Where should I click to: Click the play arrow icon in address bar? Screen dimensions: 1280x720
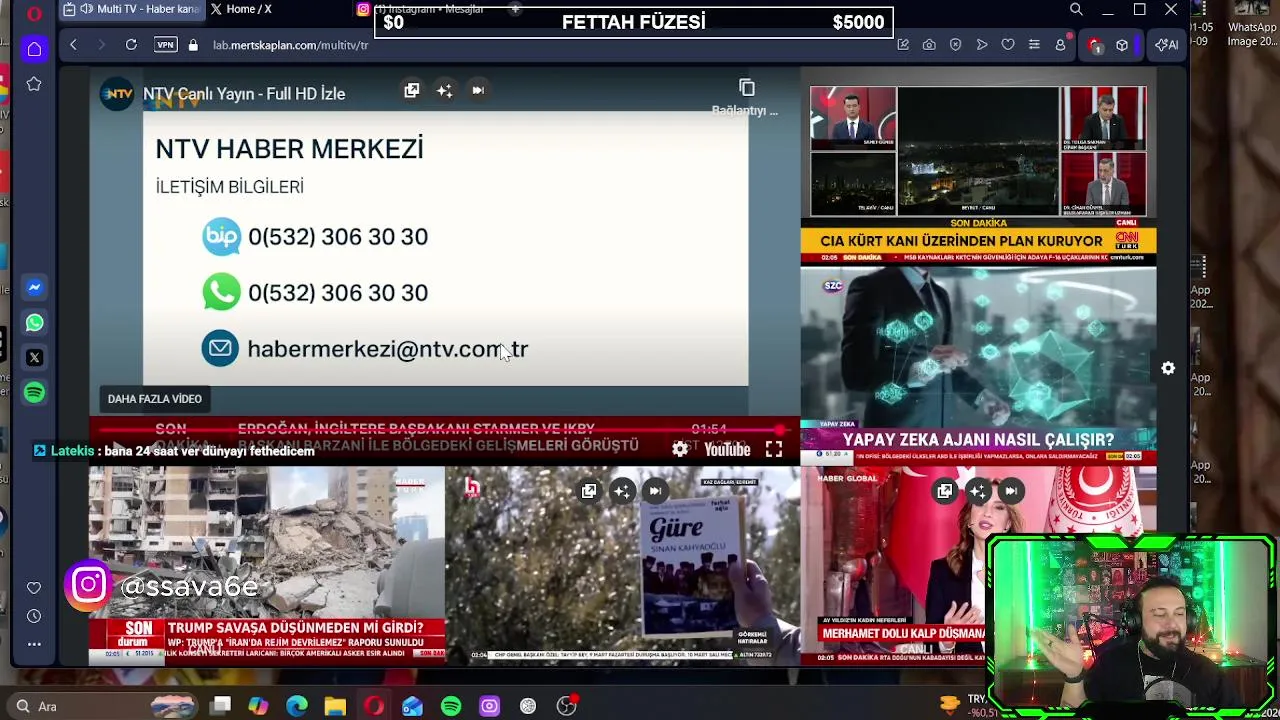(x=982, y=45)
